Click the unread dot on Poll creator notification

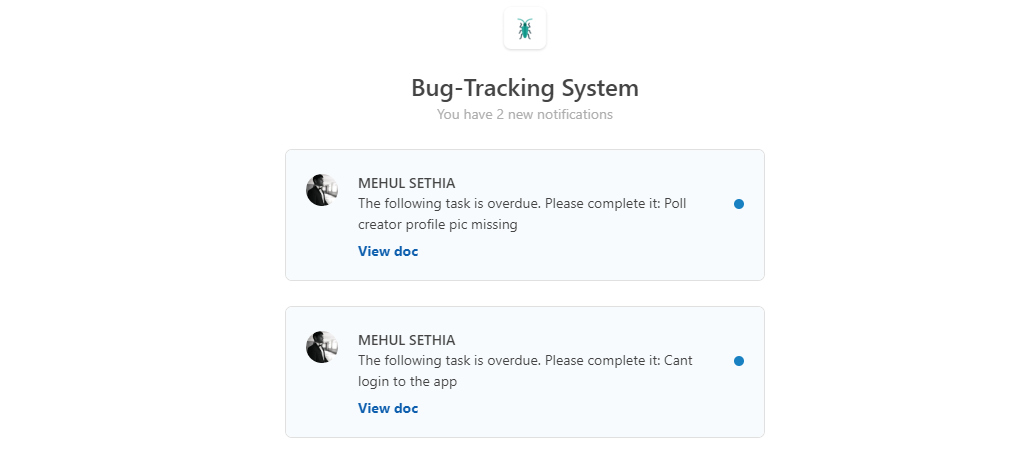(x=738, y=204)
